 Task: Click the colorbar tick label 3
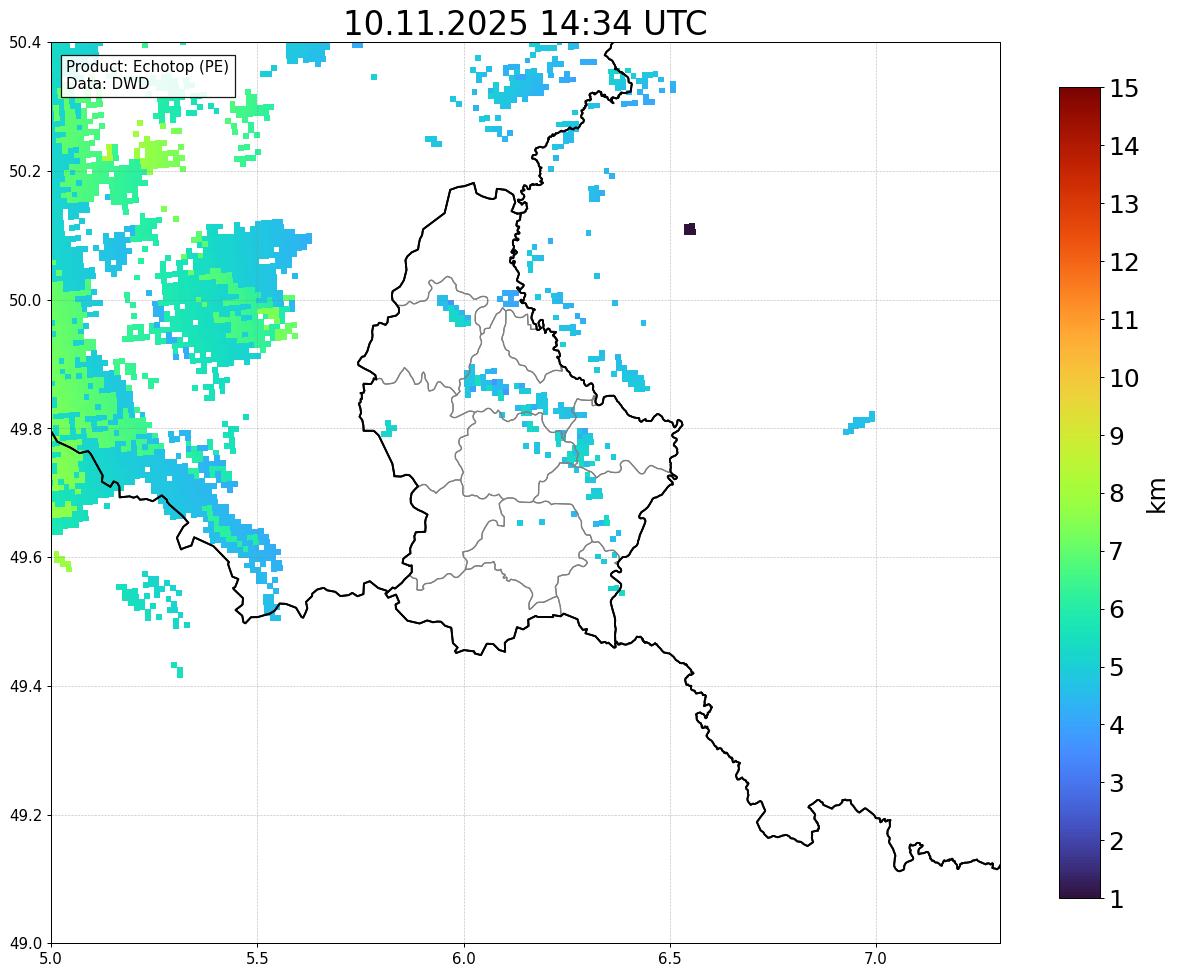click(x=1117, y=783)
